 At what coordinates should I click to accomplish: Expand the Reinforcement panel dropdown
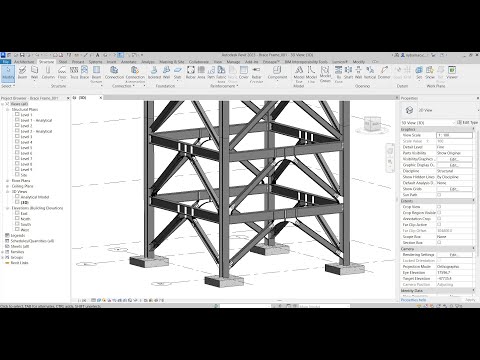(224, 86)
